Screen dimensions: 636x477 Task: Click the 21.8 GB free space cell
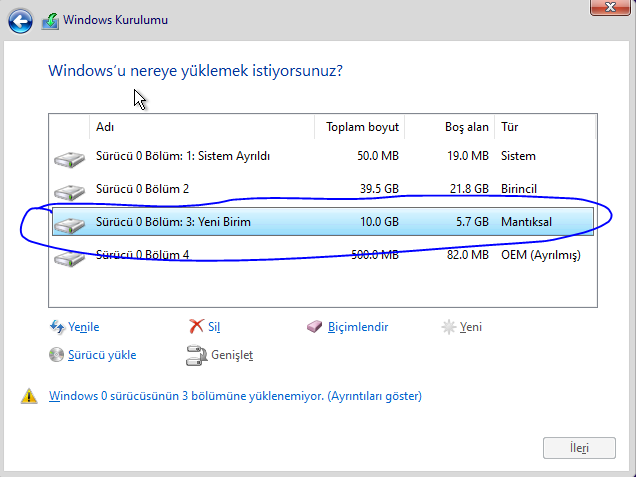click(x=469, y=189)
